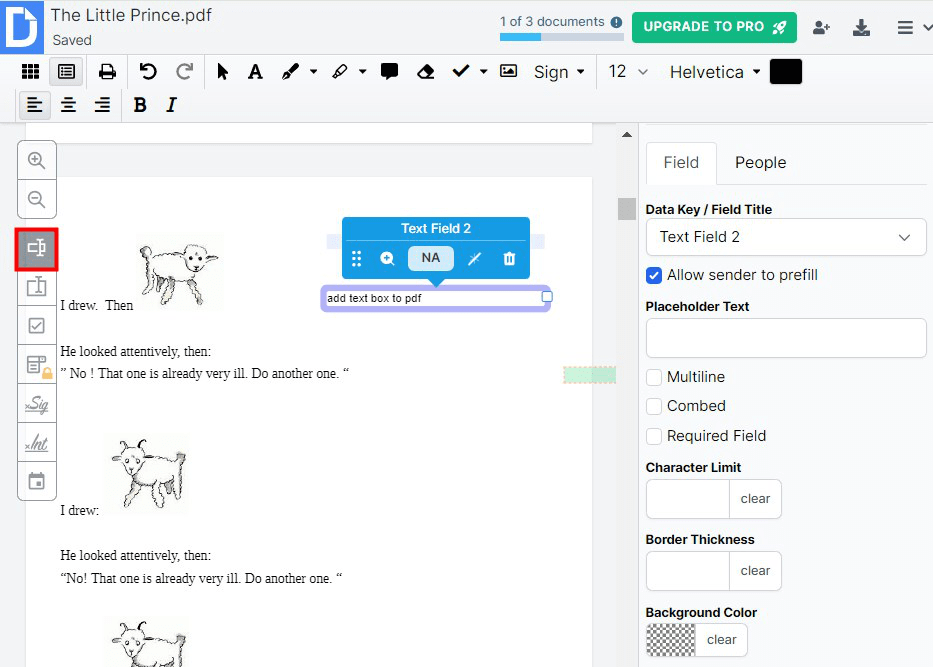Download the document
The image size is (933, 667).
click(x=861, y=27)
